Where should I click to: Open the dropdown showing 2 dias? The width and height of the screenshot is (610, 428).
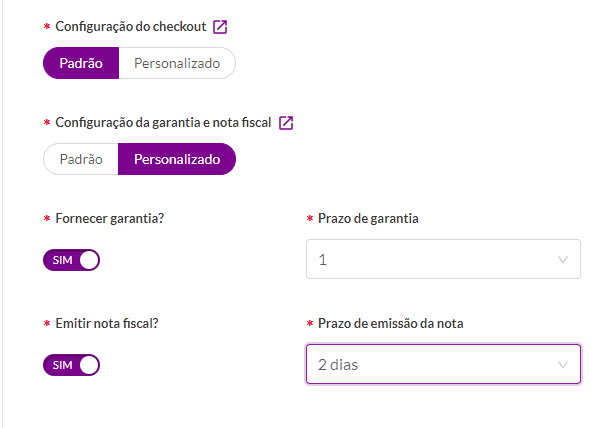443,364
